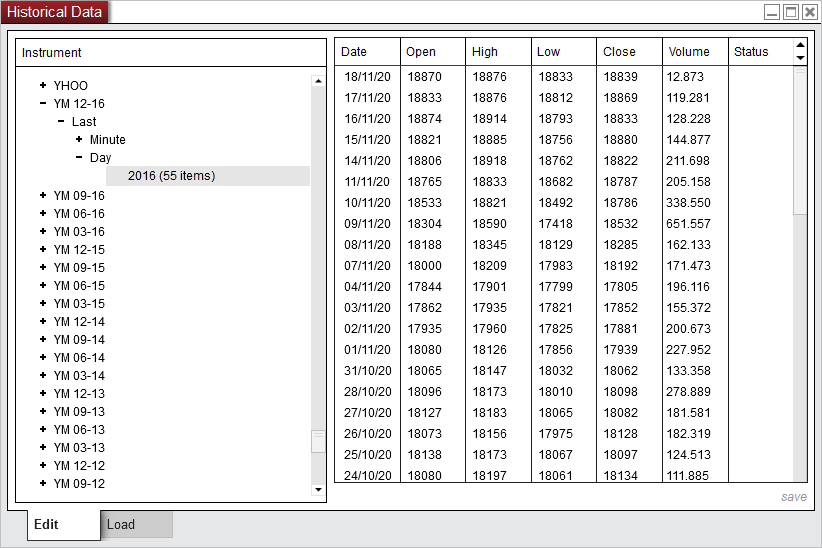This screenshot has height=548, width=822.
Task: Select YM 12-13 in the instrument tree
Action: pos(79,393)
